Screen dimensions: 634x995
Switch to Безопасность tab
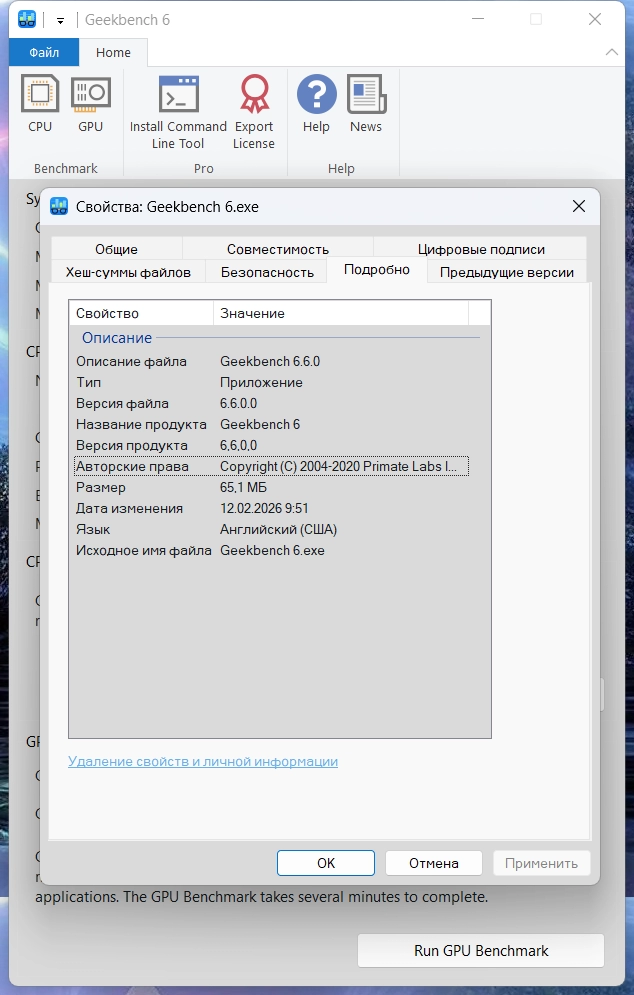point(267,272)
